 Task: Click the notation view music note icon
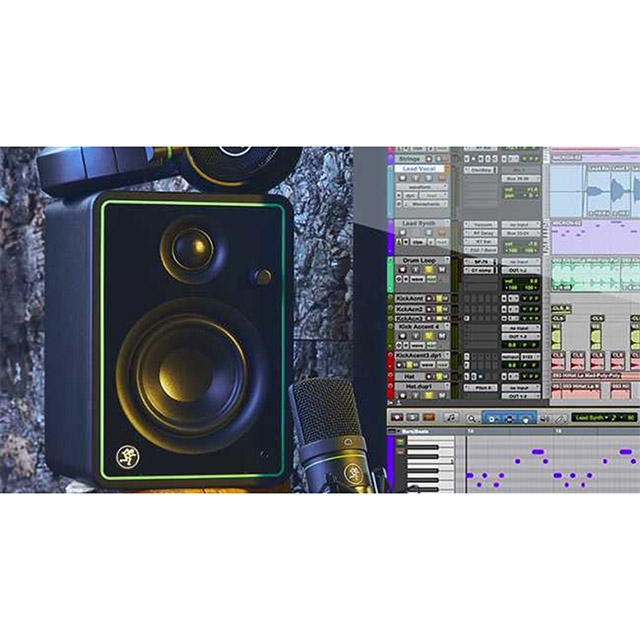coord(451,416)
